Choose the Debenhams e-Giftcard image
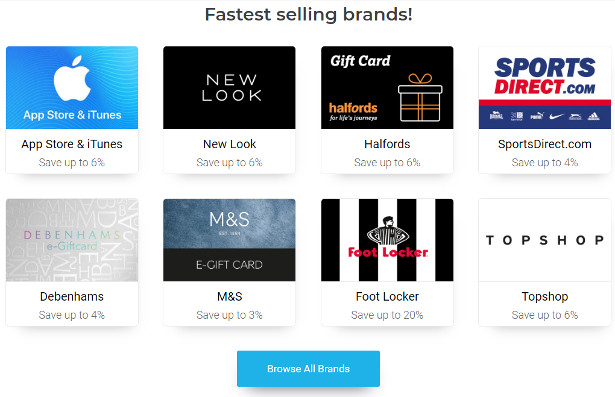Image resolution: width=615 pixels, height=397 pixels. pyautogui.click(x=72, y=240)
